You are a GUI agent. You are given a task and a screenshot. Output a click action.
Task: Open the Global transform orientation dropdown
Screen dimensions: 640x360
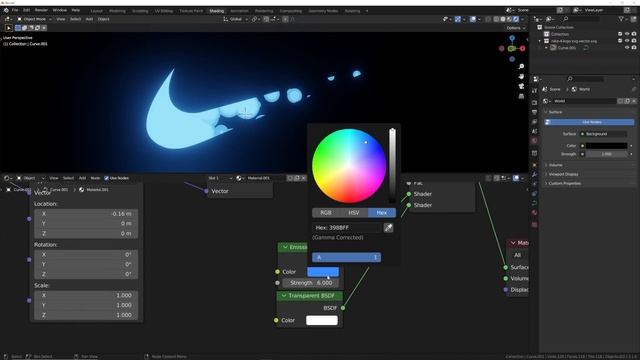236,19
